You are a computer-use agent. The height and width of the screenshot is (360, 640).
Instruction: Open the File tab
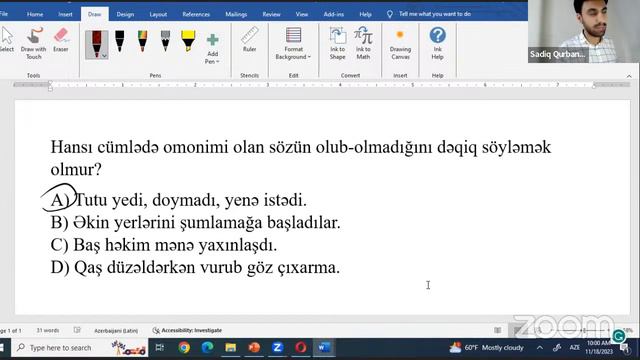4,14
